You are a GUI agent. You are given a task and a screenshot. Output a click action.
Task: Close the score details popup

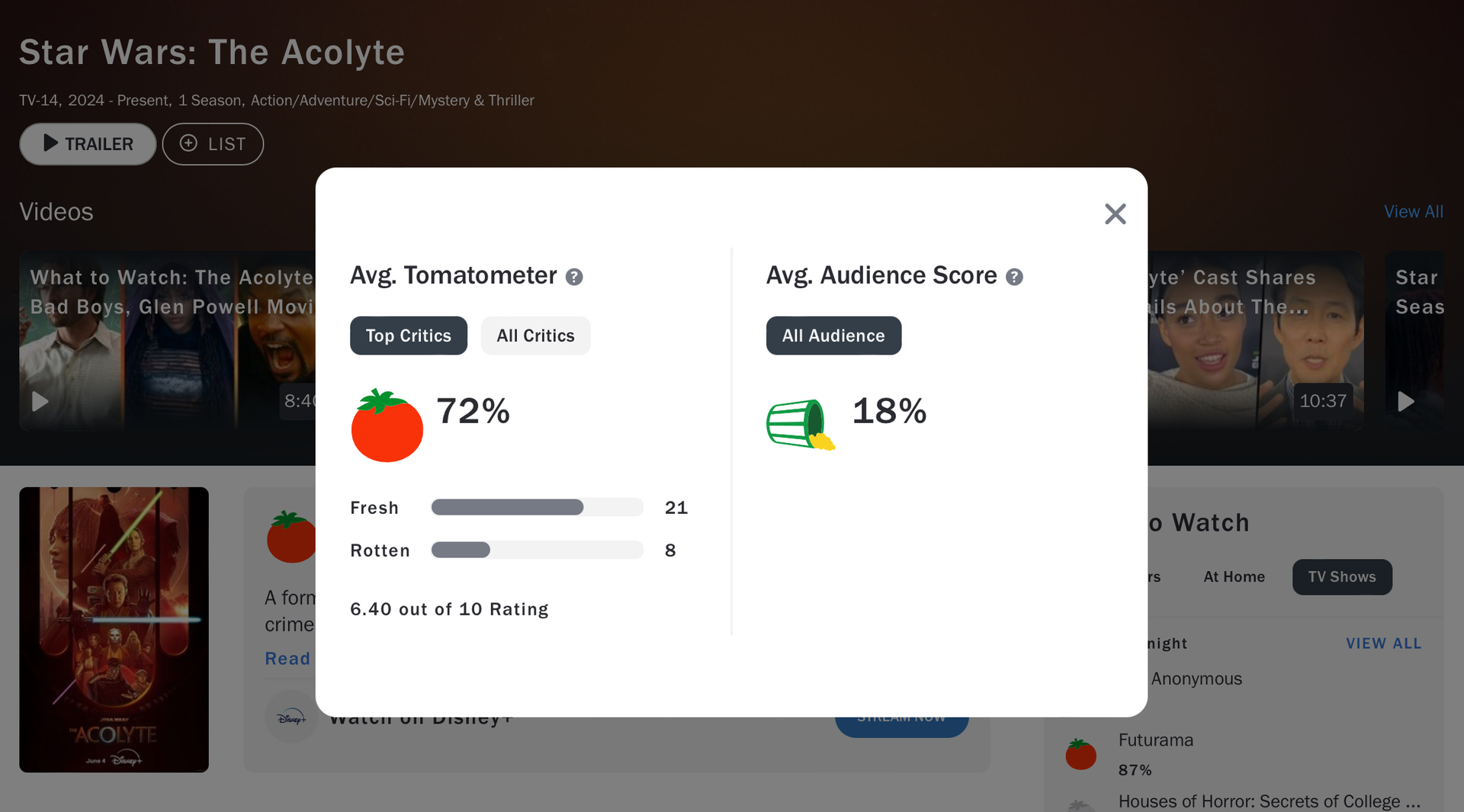1115,214
